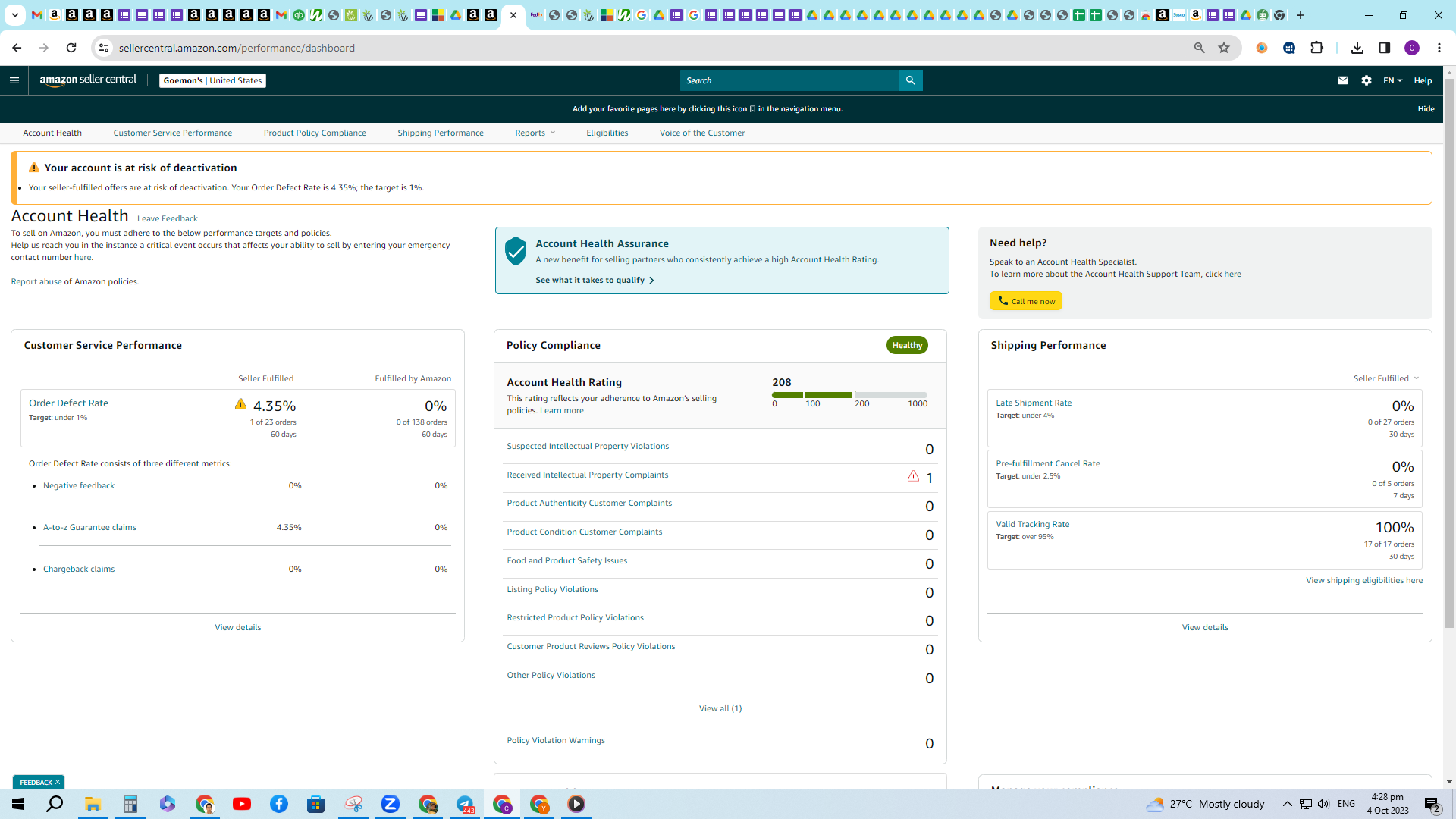The width and height of the screenshot is (1456, 819).
Task: Open the Chrome downloads icon
Action: [x=1357, y=48]
